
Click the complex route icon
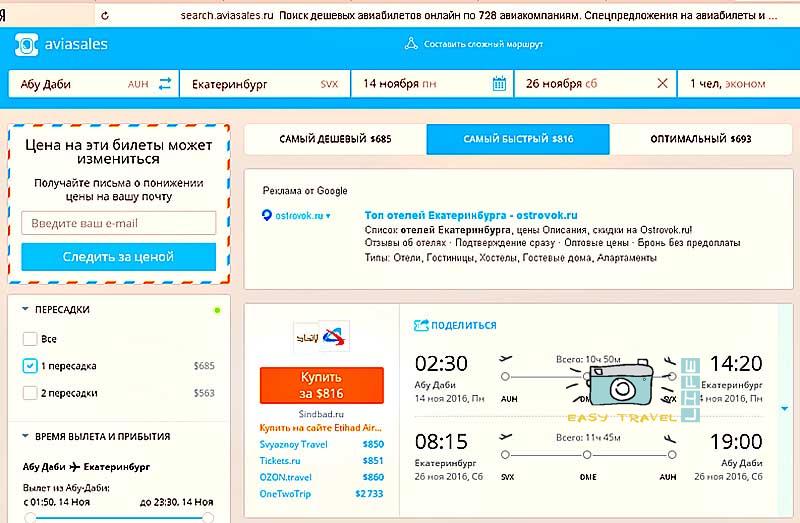pos(411,44)
